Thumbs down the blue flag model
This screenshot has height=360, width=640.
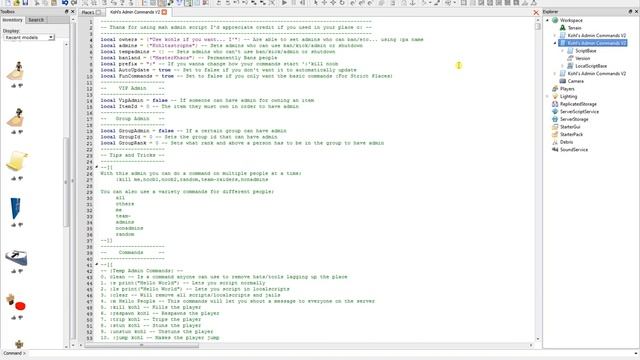pos(20,225)
